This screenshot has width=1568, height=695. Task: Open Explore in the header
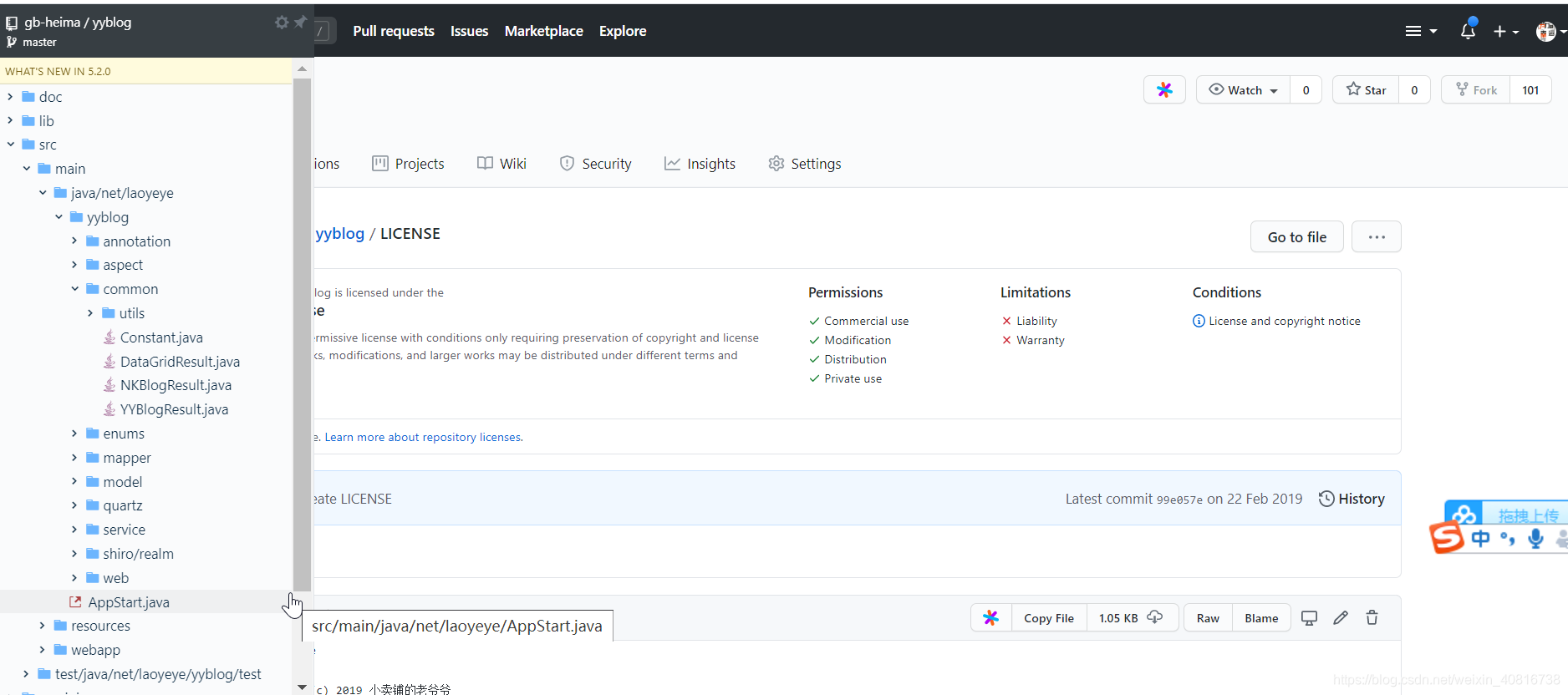tap(623, 31)
